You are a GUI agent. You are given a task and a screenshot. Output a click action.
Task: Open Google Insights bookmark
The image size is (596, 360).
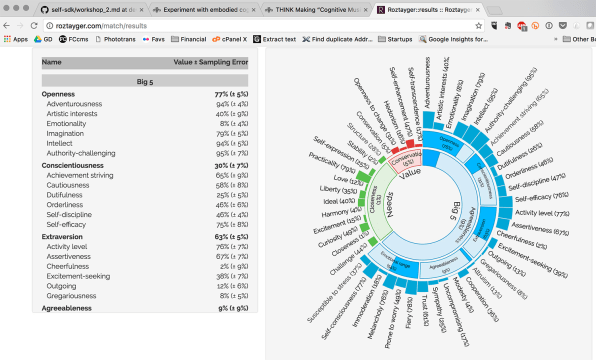[453, 39]
